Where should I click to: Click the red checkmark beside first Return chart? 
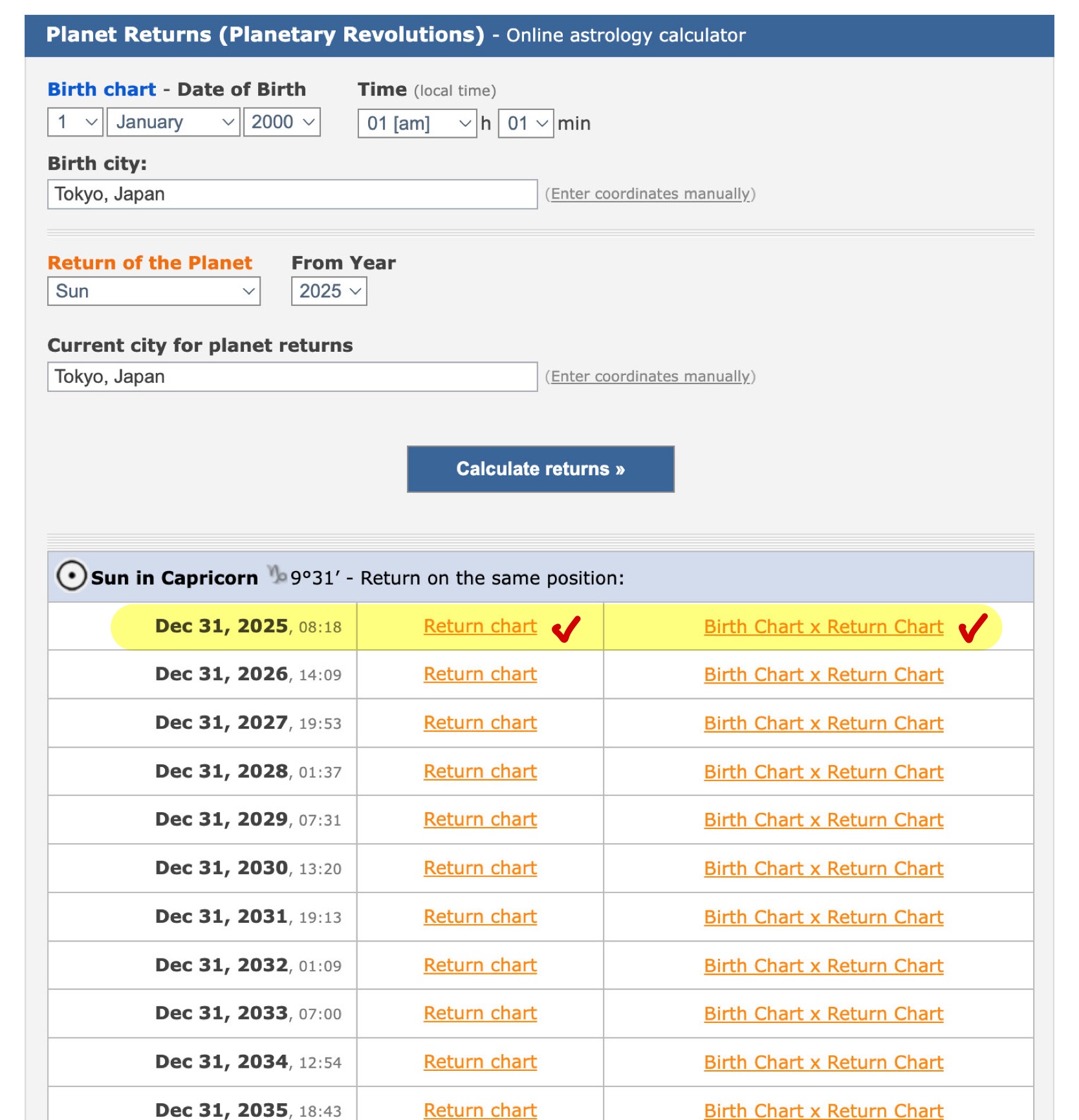coord(566,629)
